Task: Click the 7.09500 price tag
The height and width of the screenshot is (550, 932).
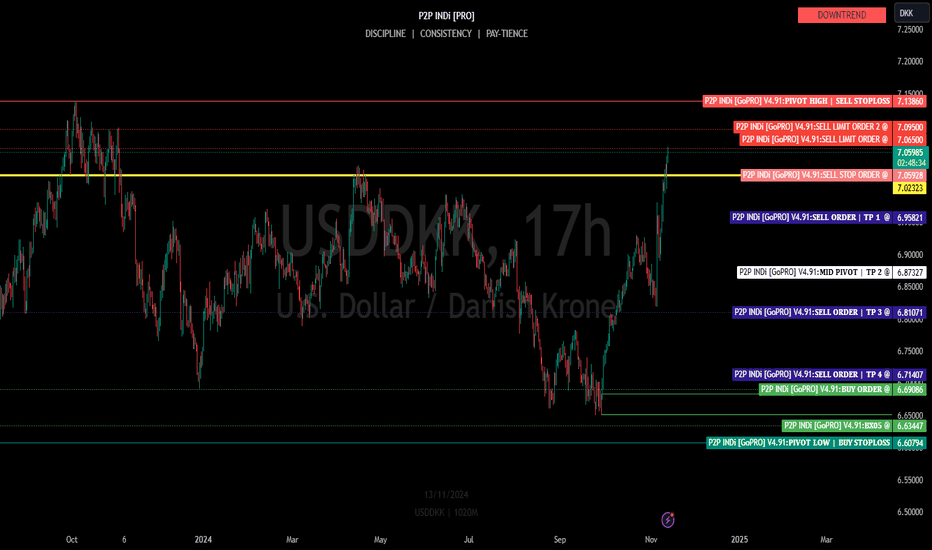Action: (910, 127)
